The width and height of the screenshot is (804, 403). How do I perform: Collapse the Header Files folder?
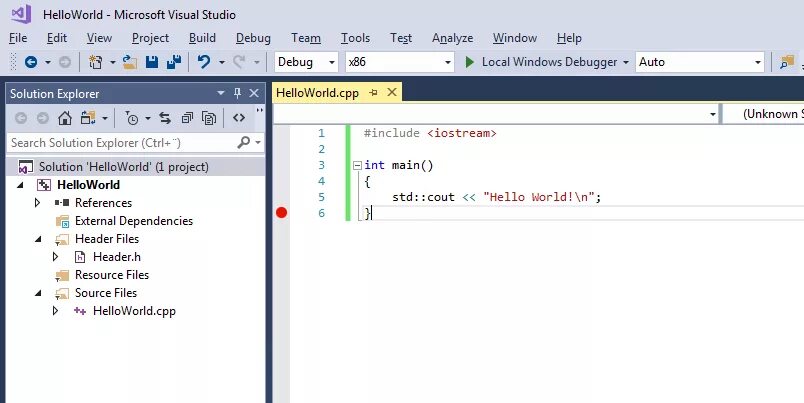38,239
